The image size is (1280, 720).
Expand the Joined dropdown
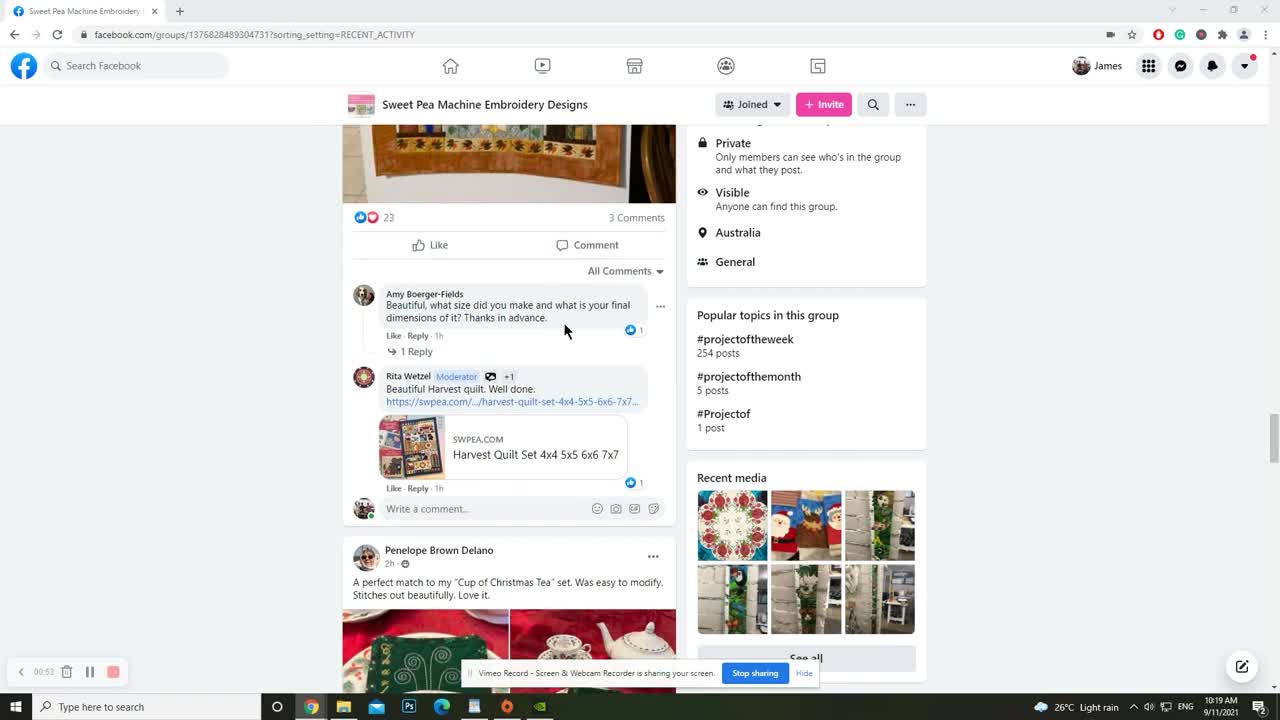point(753,104)
